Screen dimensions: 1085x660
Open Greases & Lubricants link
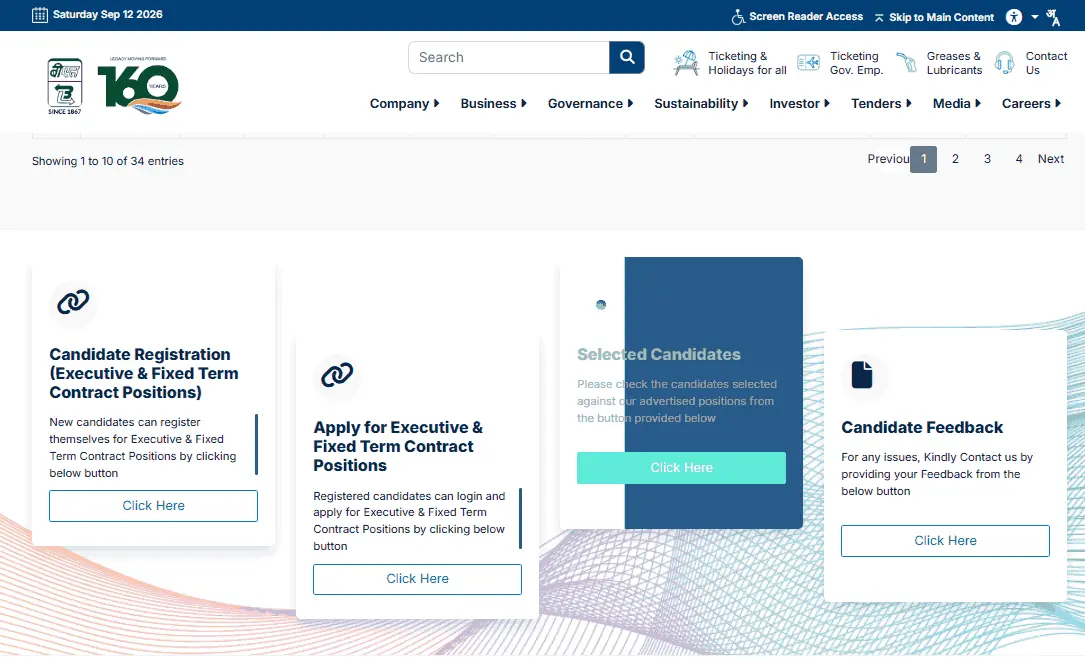954,63
